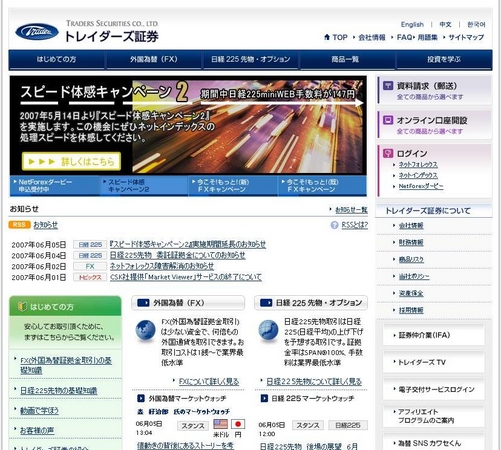Click the RSSとは? link
The height and width of the screenshot is (450, 501).
click(x=355, y=225)
